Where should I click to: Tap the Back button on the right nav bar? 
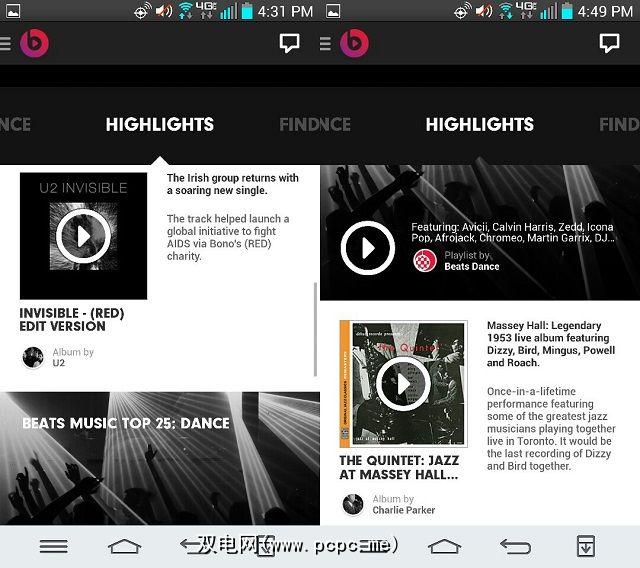pyautogui.click(x=516, y=546)
